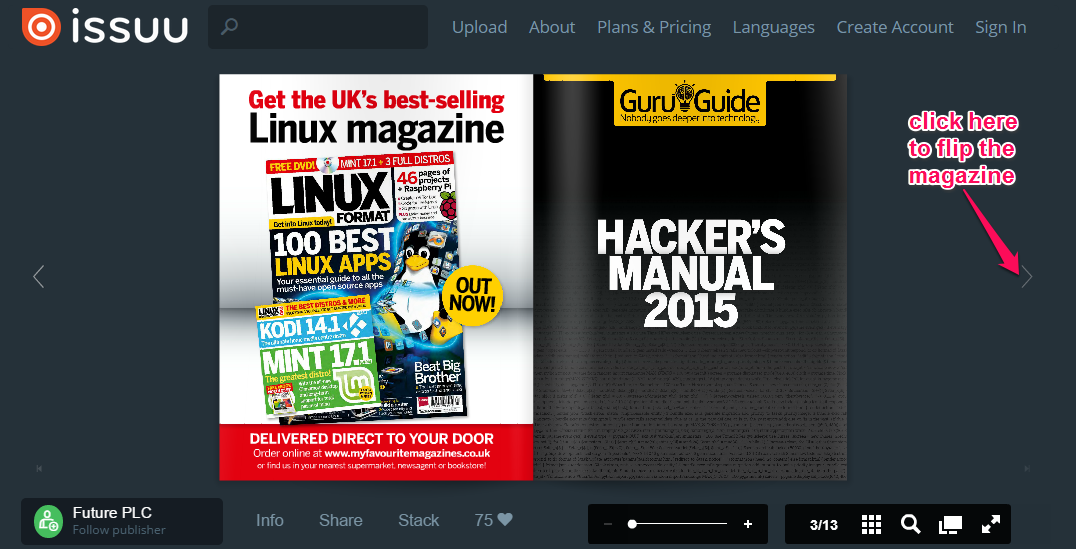Like the publication with the heart icon
Viewport: 1076px width, 549px height.
(x=504, y=519)
